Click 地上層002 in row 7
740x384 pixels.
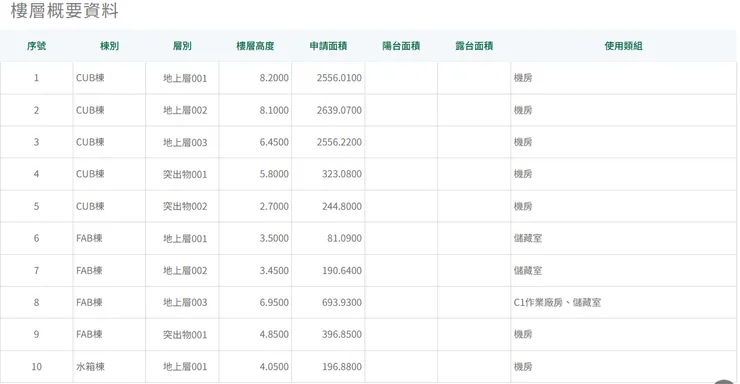click(185, 270)
